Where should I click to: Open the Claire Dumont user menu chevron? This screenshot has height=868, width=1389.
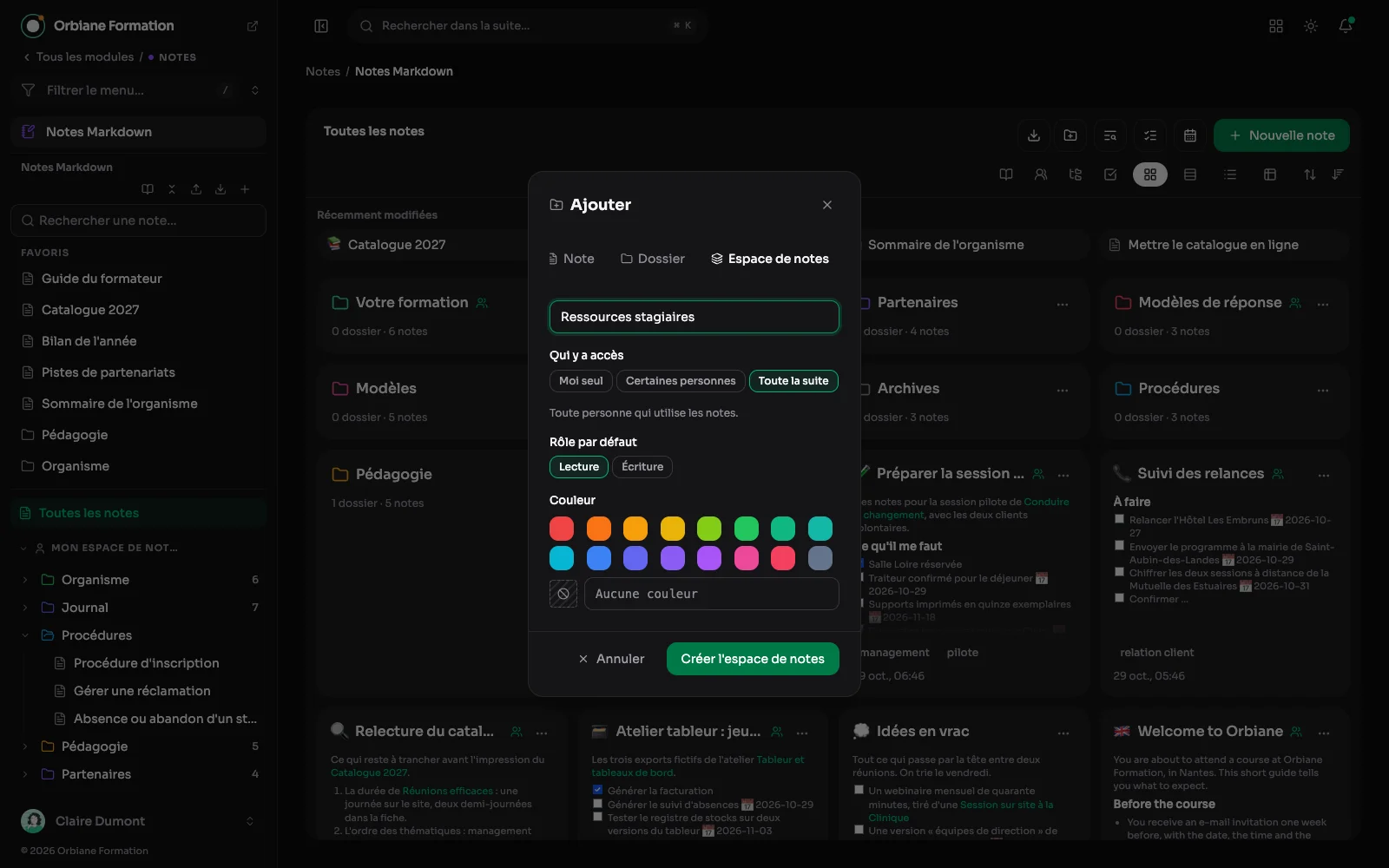[x=250, y=821]
